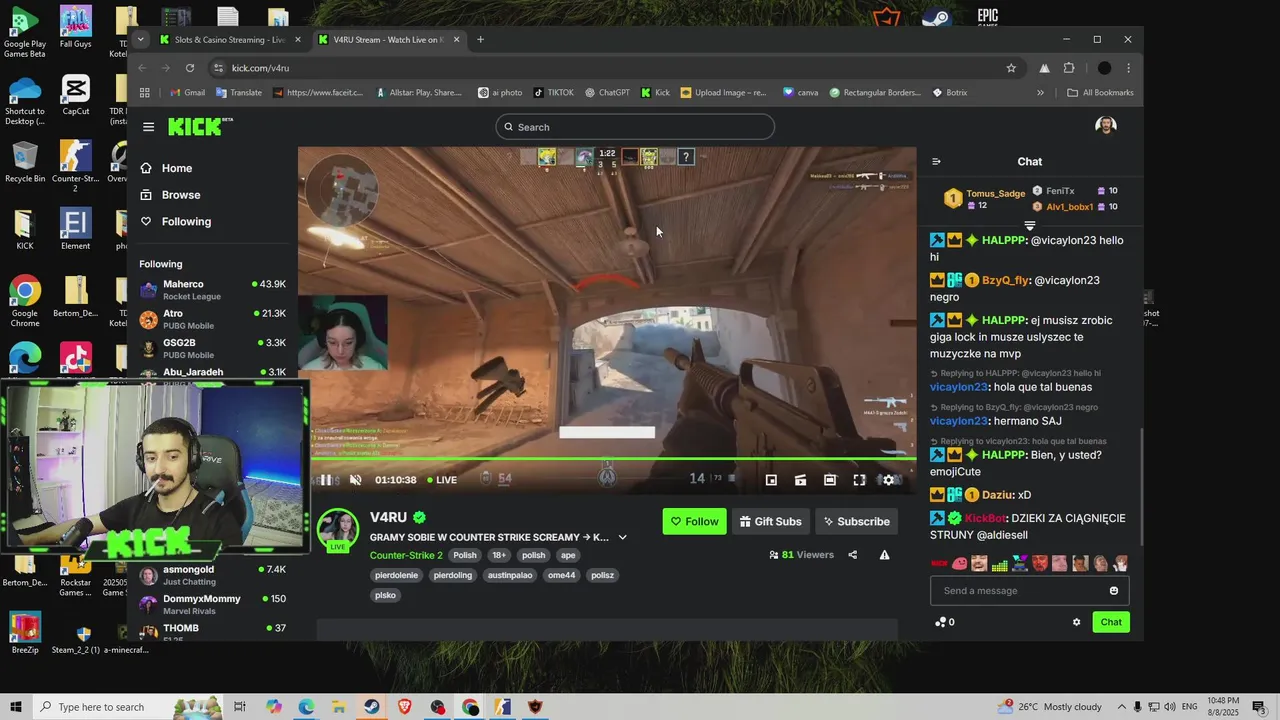The height and width of the screenshot is (720, 1280).
Task: Open the Chrome three-dot menu
Action: pos(1129,68)
